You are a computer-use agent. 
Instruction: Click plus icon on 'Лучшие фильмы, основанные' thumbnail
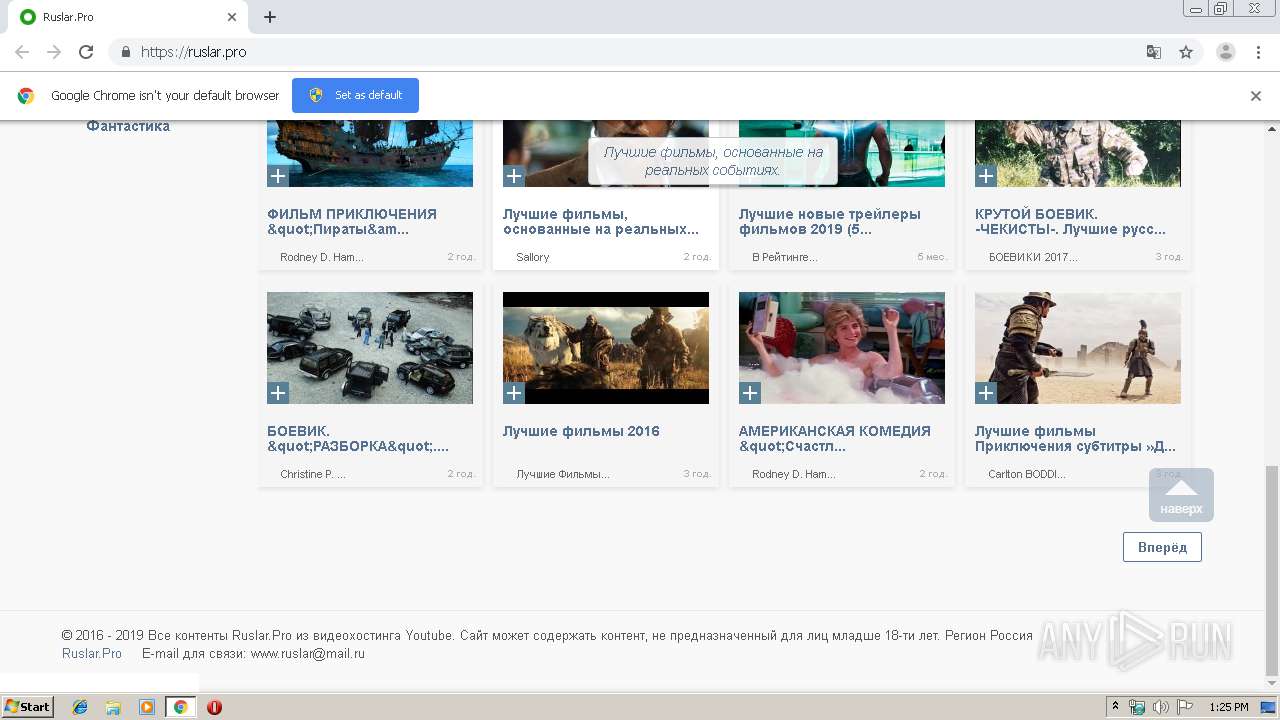click(513, 176)
